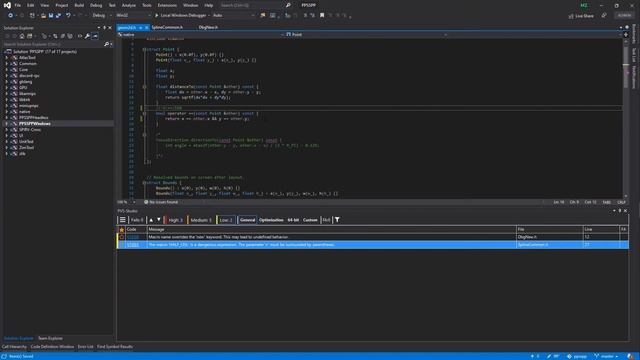
Task: Pin the Solution Explorer panel
Action: (x=104, y=28)
